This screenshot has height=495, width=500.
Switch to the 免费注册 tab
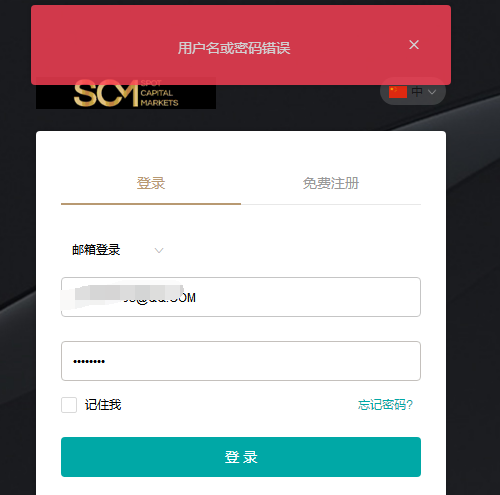(331, 183)
